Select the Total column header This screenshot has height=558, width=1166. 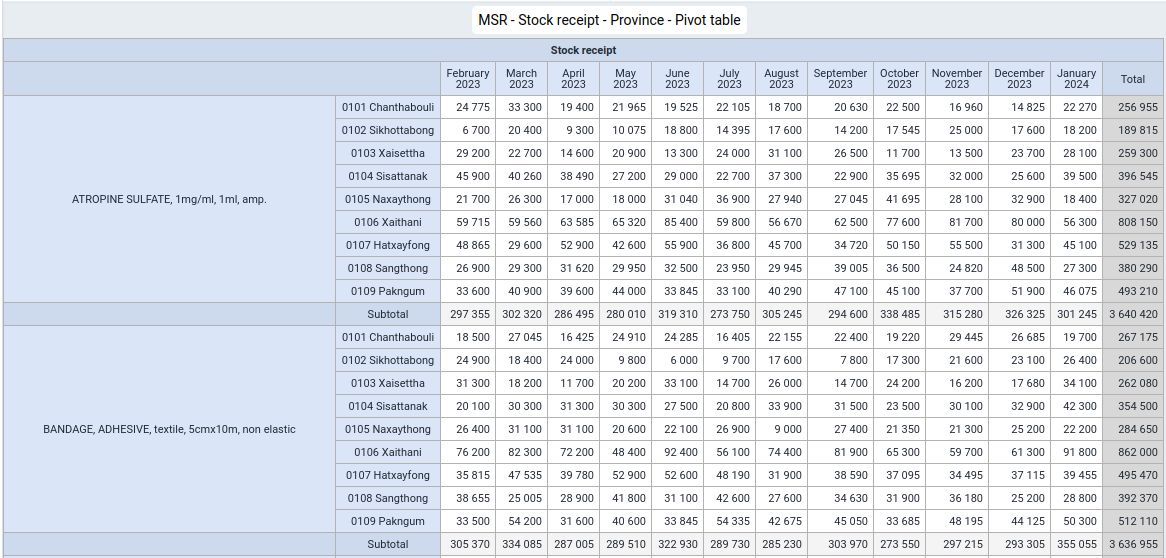coord(1133,79)
